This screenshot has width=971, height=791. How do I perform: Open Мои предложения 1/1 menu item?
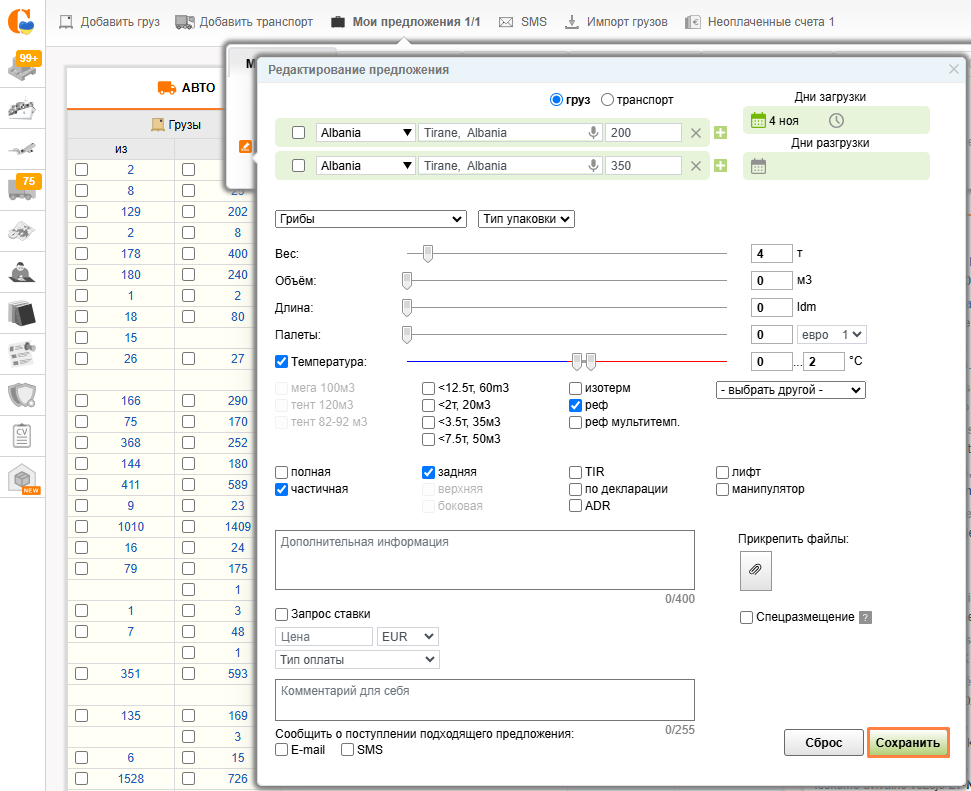point(405,21)
